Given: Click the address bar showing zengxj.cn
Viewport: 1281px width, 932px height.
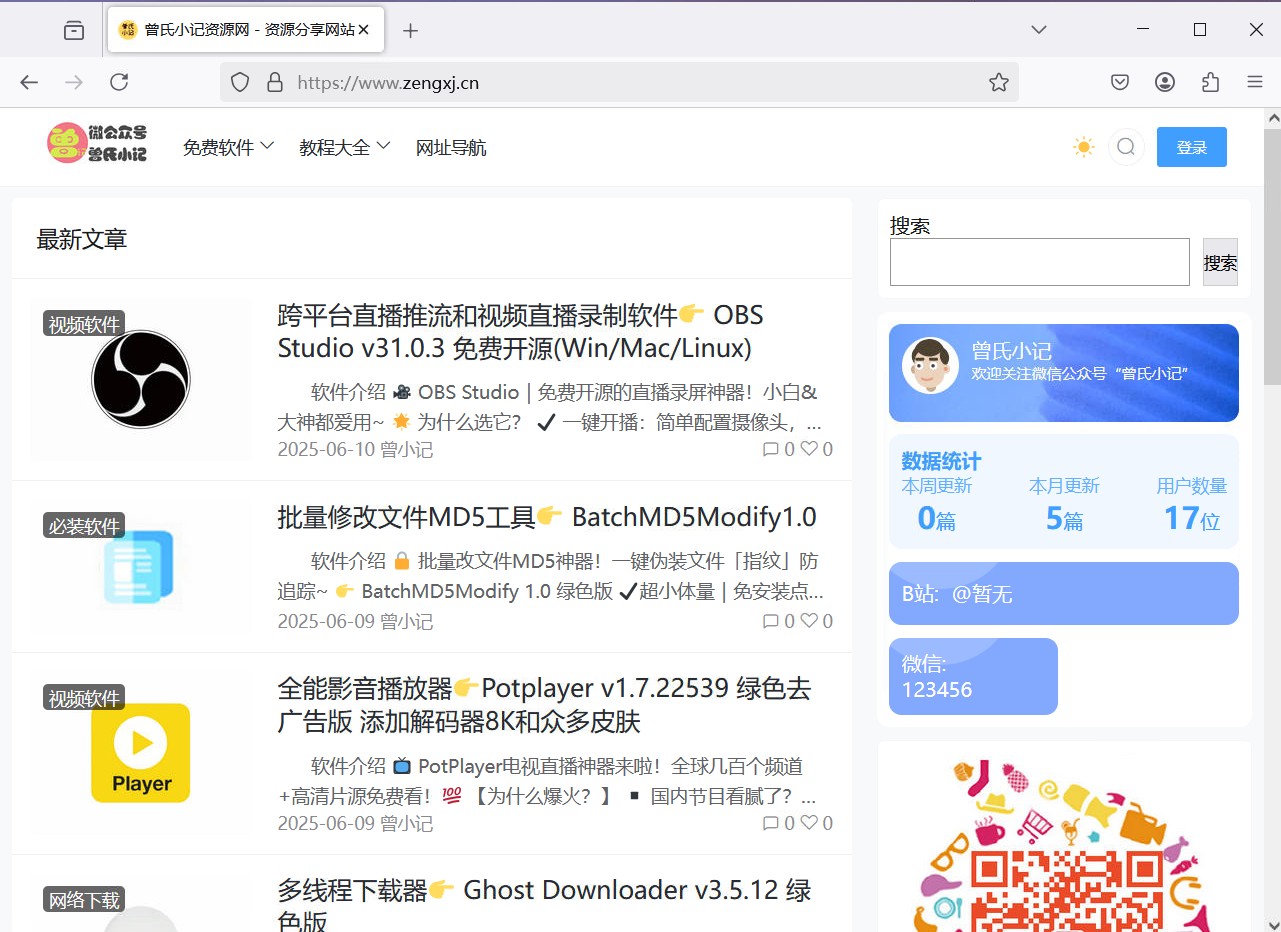Looking at the screenshot, I should pyautogui.click(x=620, y=82).
